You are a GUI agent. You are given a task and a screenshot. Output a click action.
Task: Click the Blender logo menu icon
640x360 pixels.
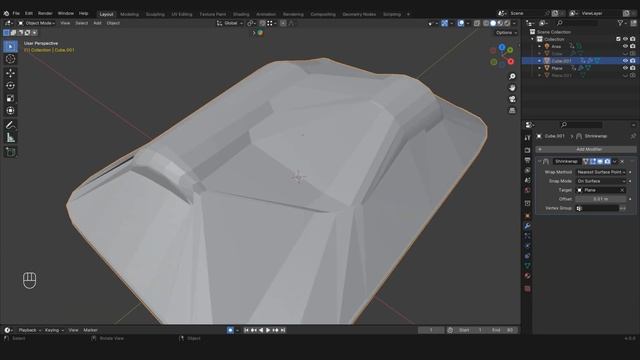click(6, 13)
